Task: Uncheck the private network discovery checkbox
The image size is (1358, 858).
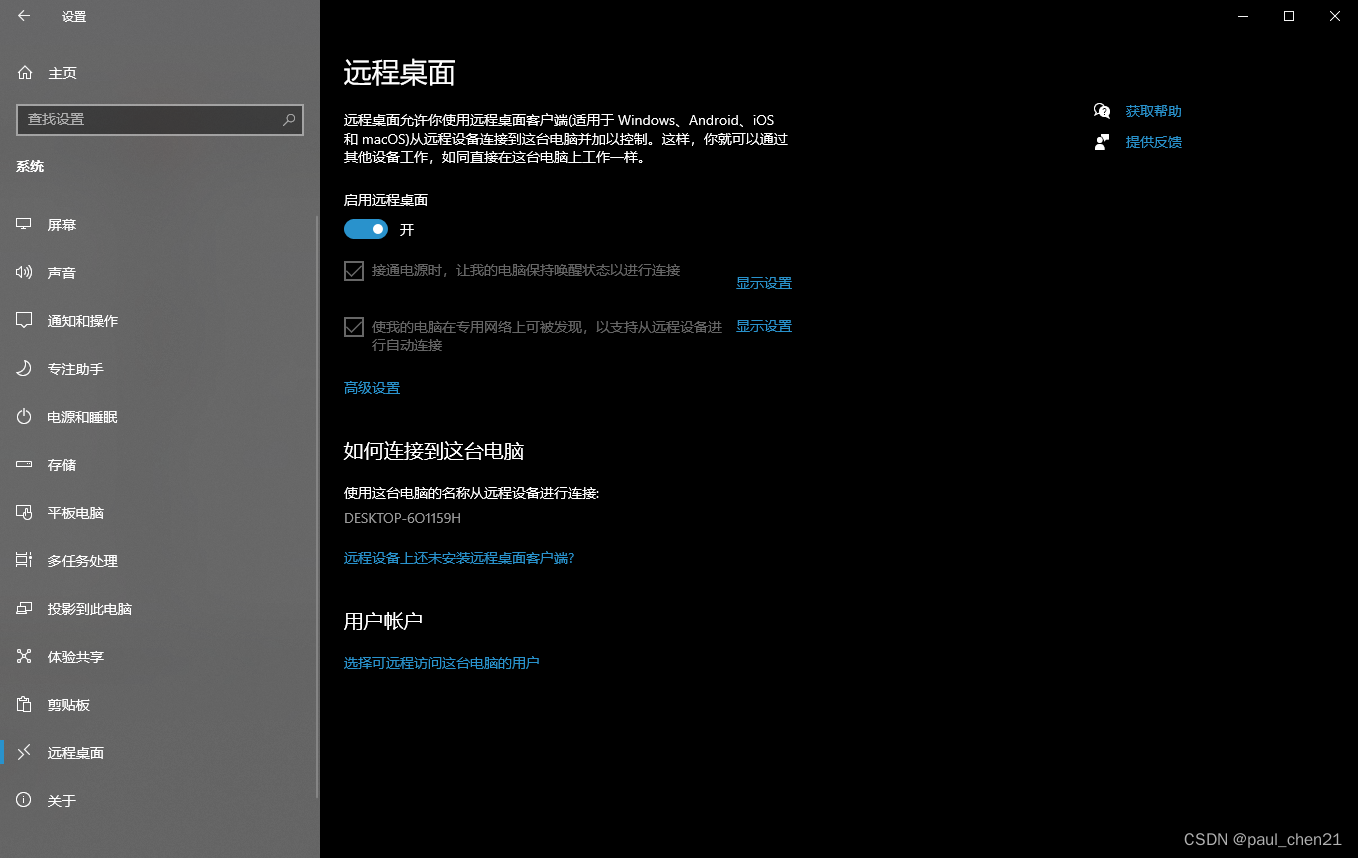Action: [354, 326]
